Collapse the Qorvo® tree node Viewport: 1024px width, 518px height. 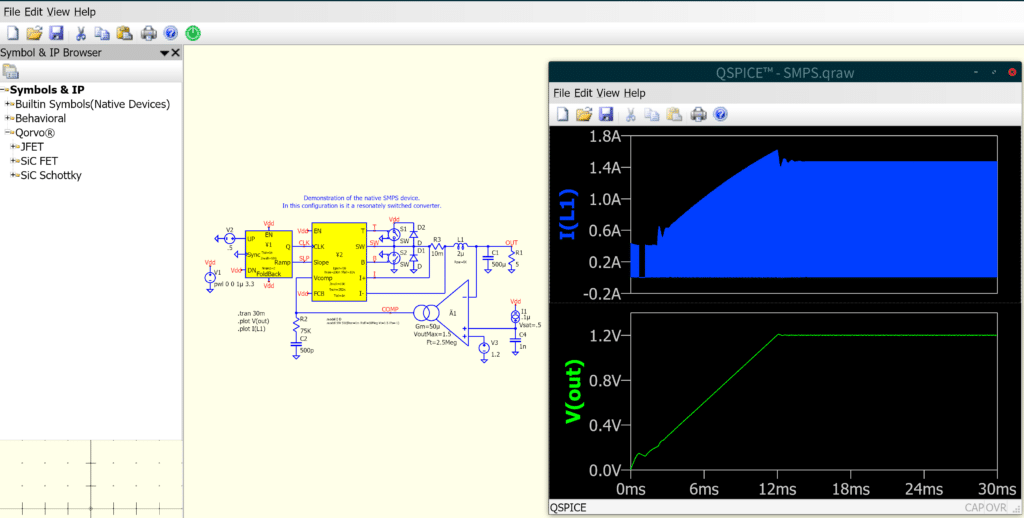click(8, 133)
